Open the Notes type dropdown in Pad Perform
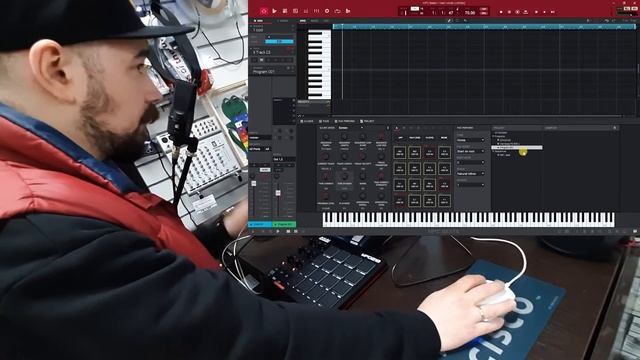This screenshot has height=360, width=640. [x=471, y=140]
